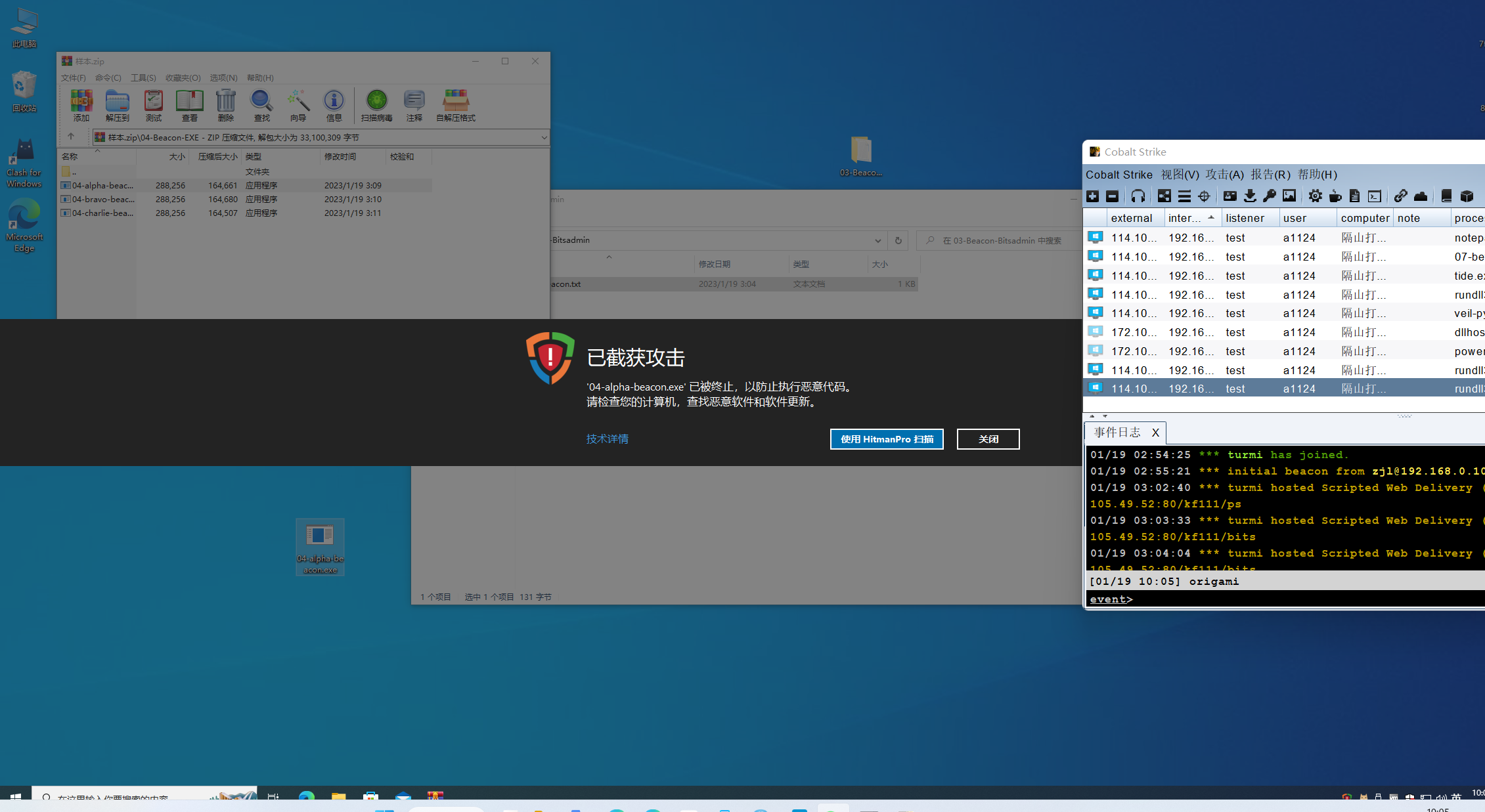Open the 技术详情 link
This screenshot has width=1485, height=812.
click(607, 438)
